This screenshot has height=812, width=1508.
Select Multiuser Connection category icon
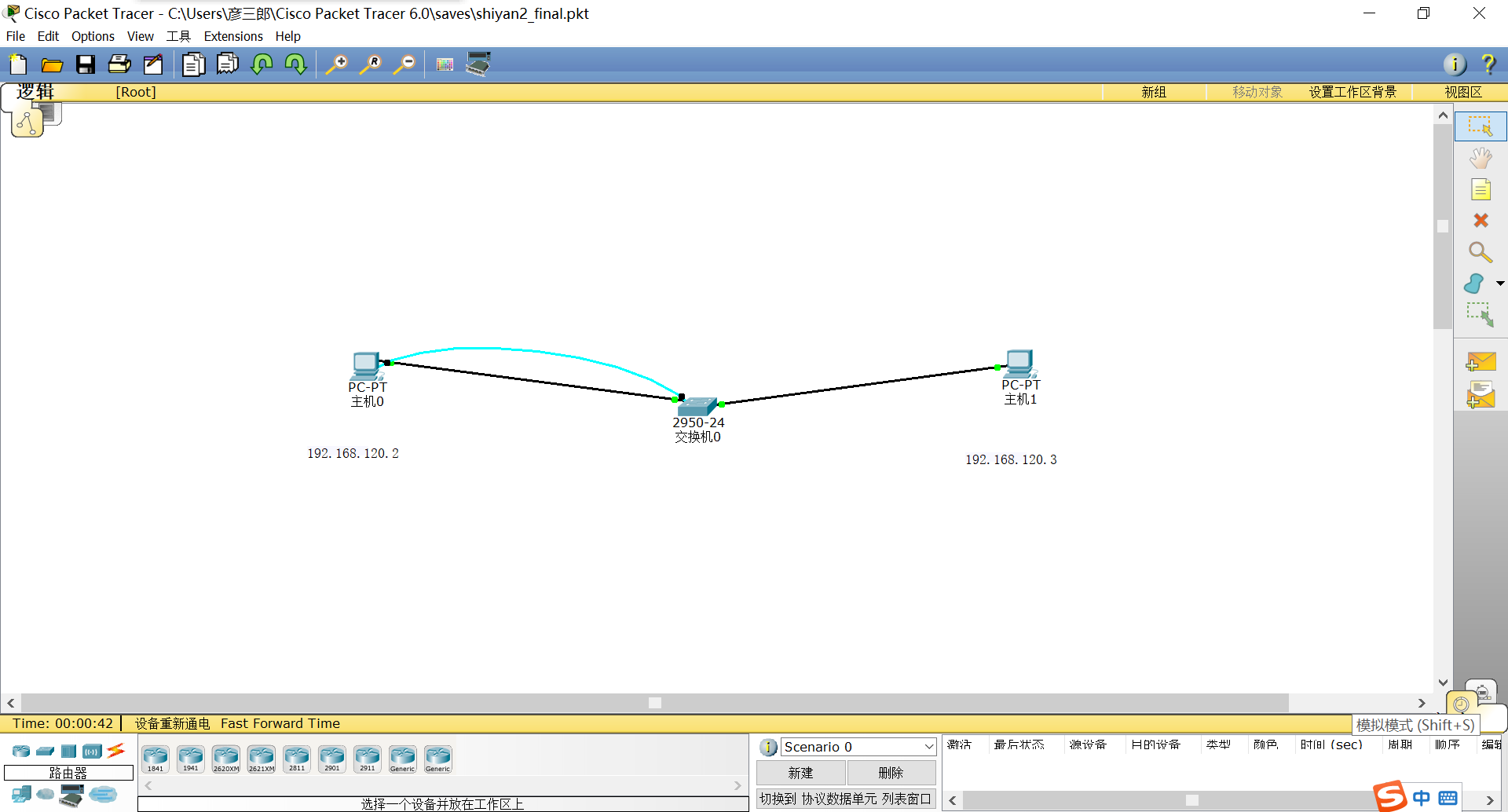tap(103, 795)
